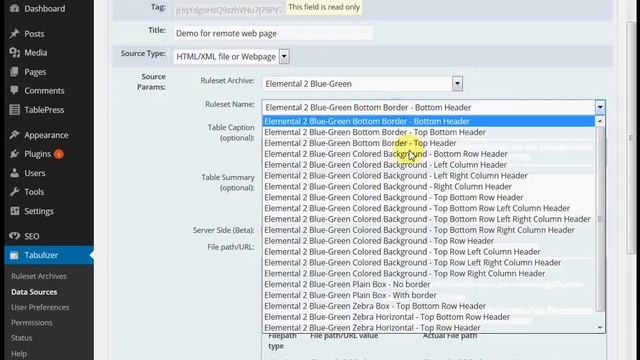
Task: Select Zebra Horizontal - Top Bottom Row Header
Action: click(x=429, y=317)
